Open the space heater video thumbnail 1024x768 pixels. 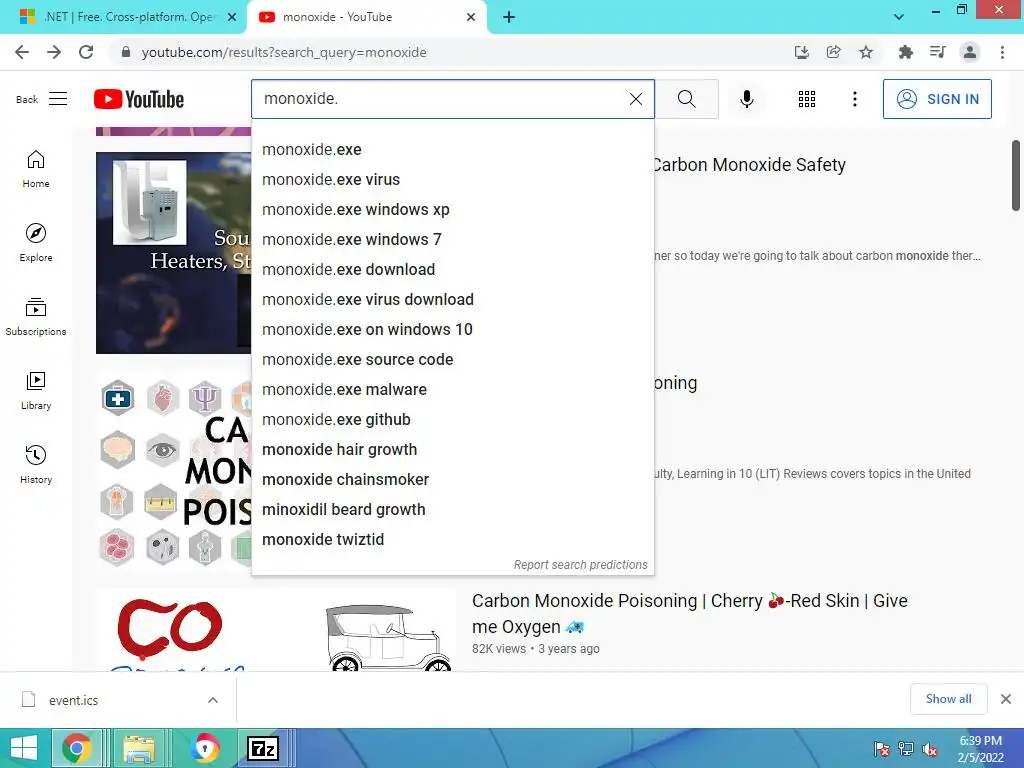coord(173,253)
